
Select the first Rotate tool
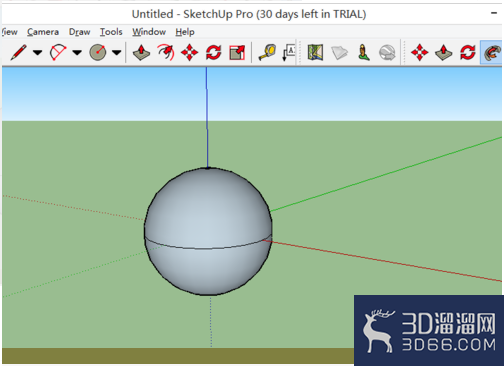213,52
